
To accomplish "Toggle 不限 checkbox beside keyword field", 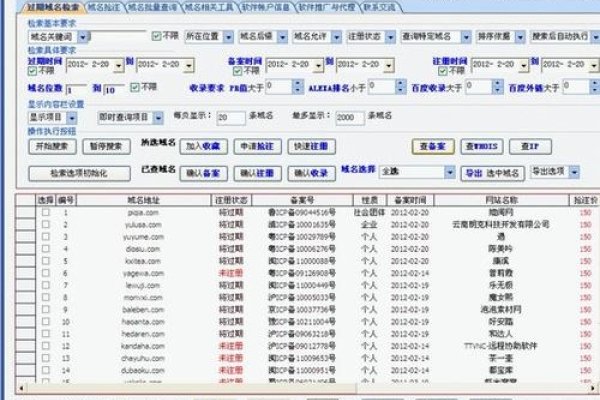I will click(x=156, y=36).
